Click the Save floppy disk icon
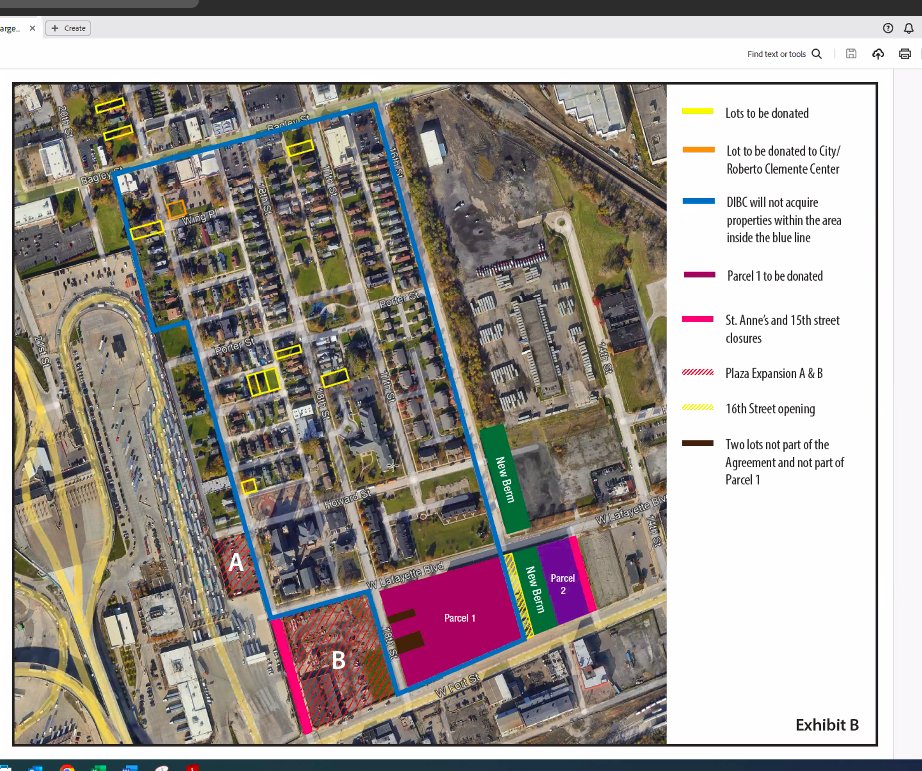 (851, 54)
